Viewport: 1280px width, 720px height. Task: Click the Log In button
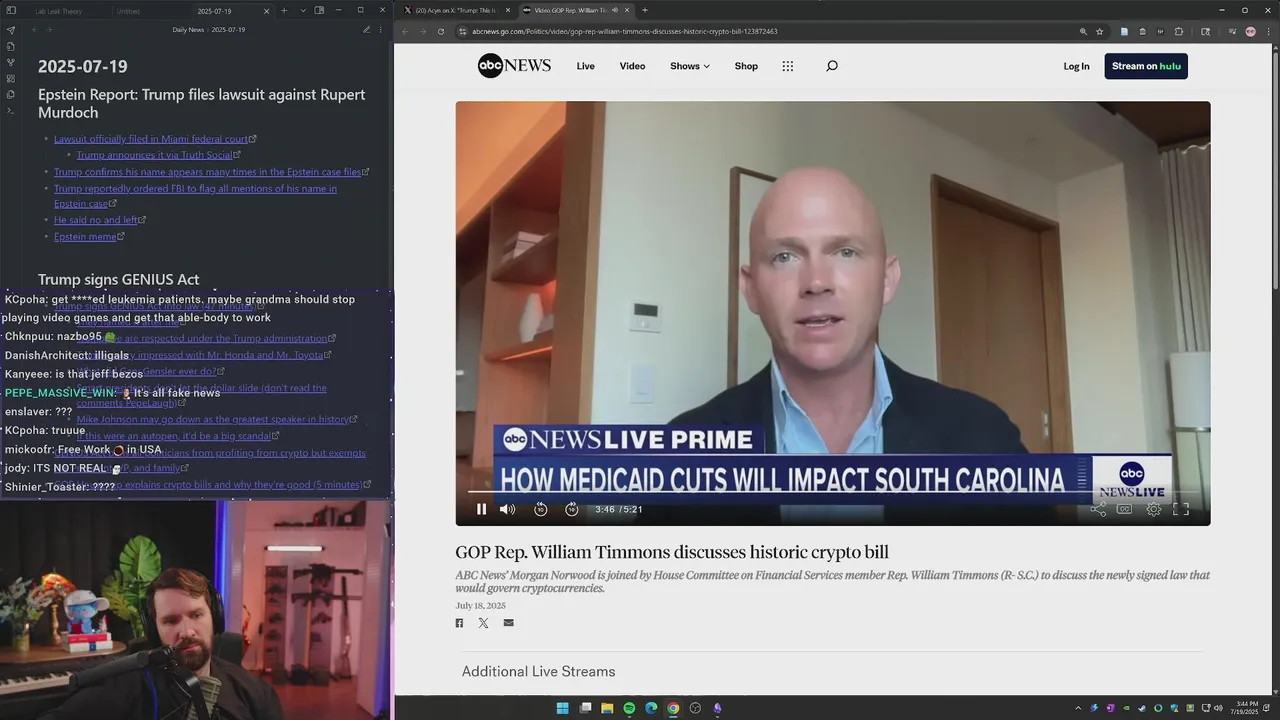point(1076,66)
